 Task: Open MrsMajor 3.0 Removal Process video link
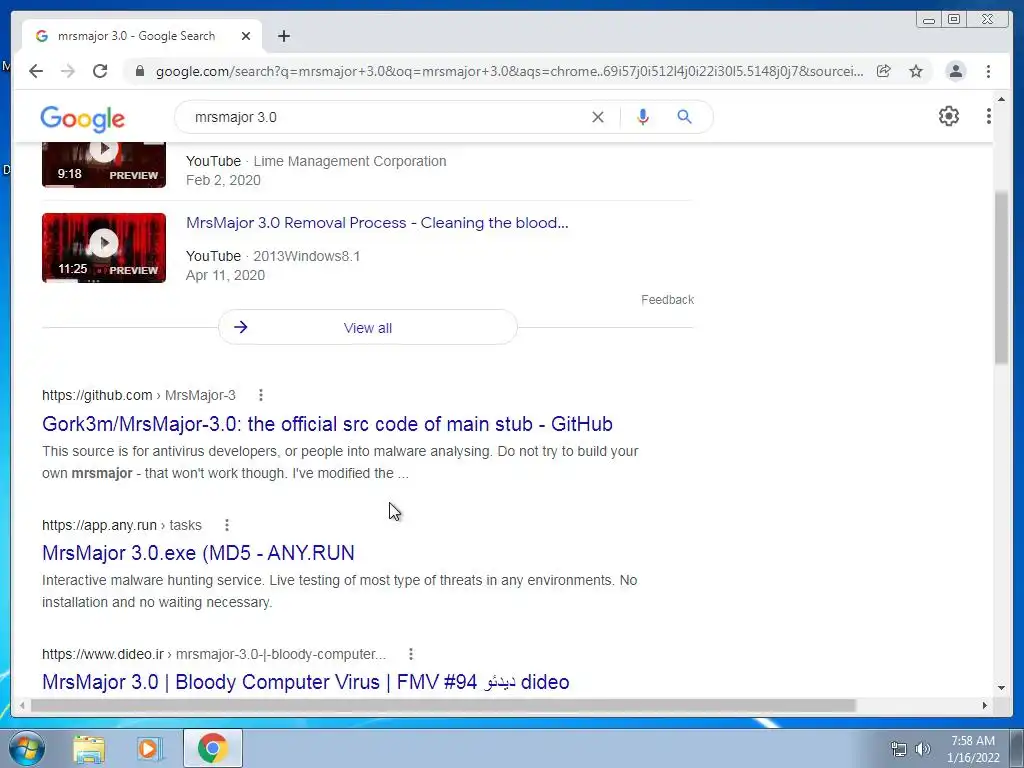(377, 223)
